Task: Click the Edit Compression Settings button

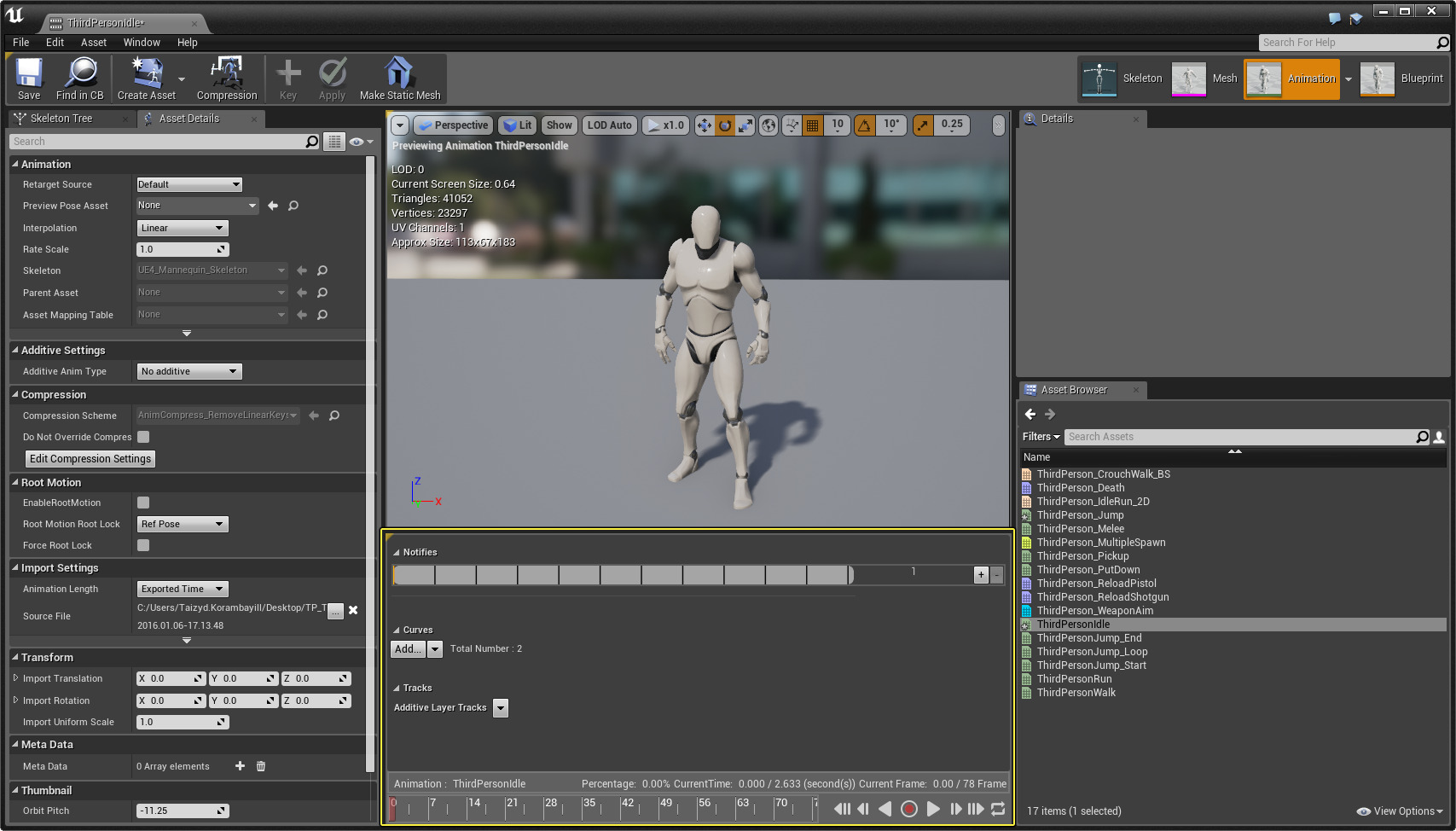Action: point(90,458)
